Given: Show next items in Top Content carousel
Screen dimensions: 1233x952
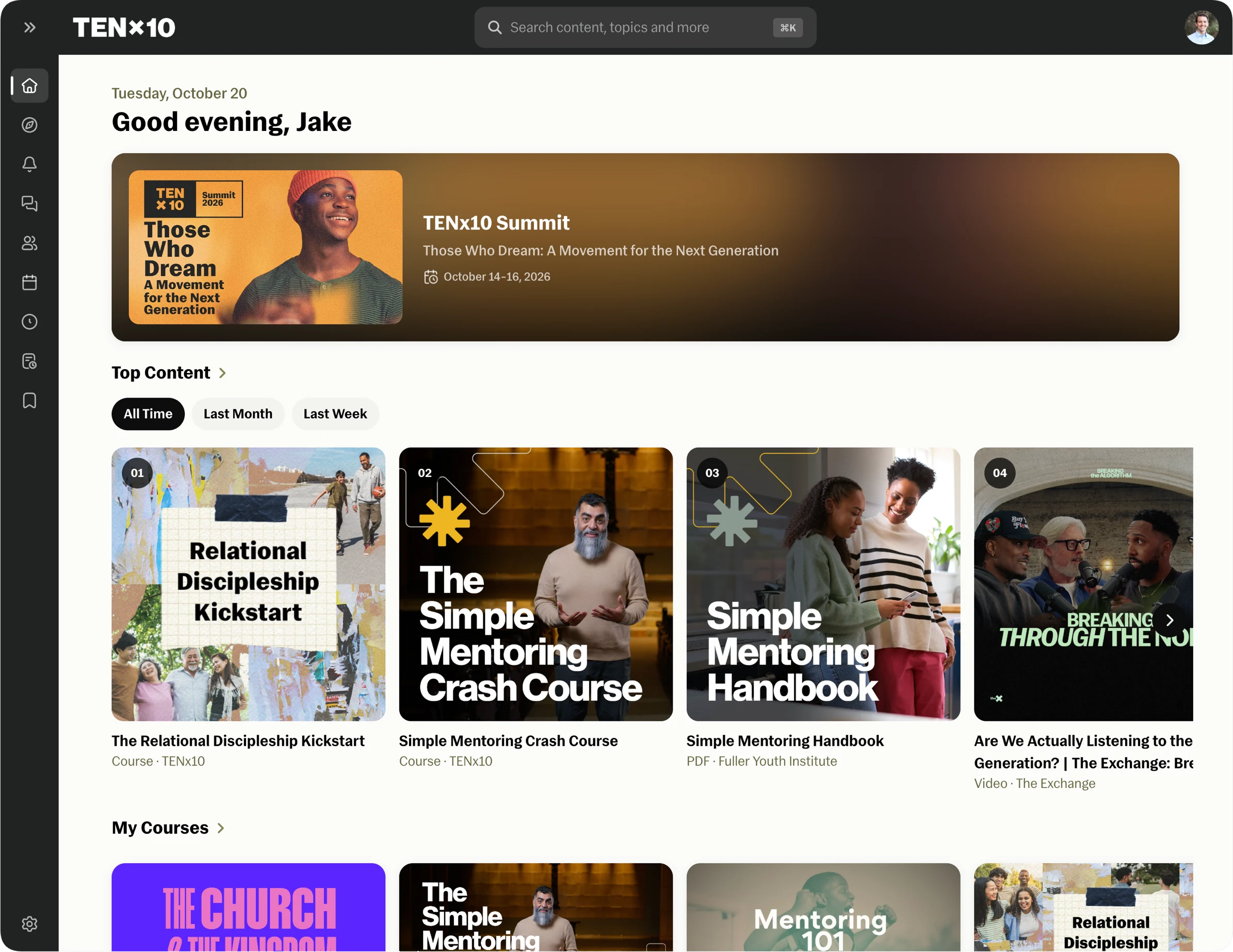Looking at the screenshot, I should pos(1169,620).
